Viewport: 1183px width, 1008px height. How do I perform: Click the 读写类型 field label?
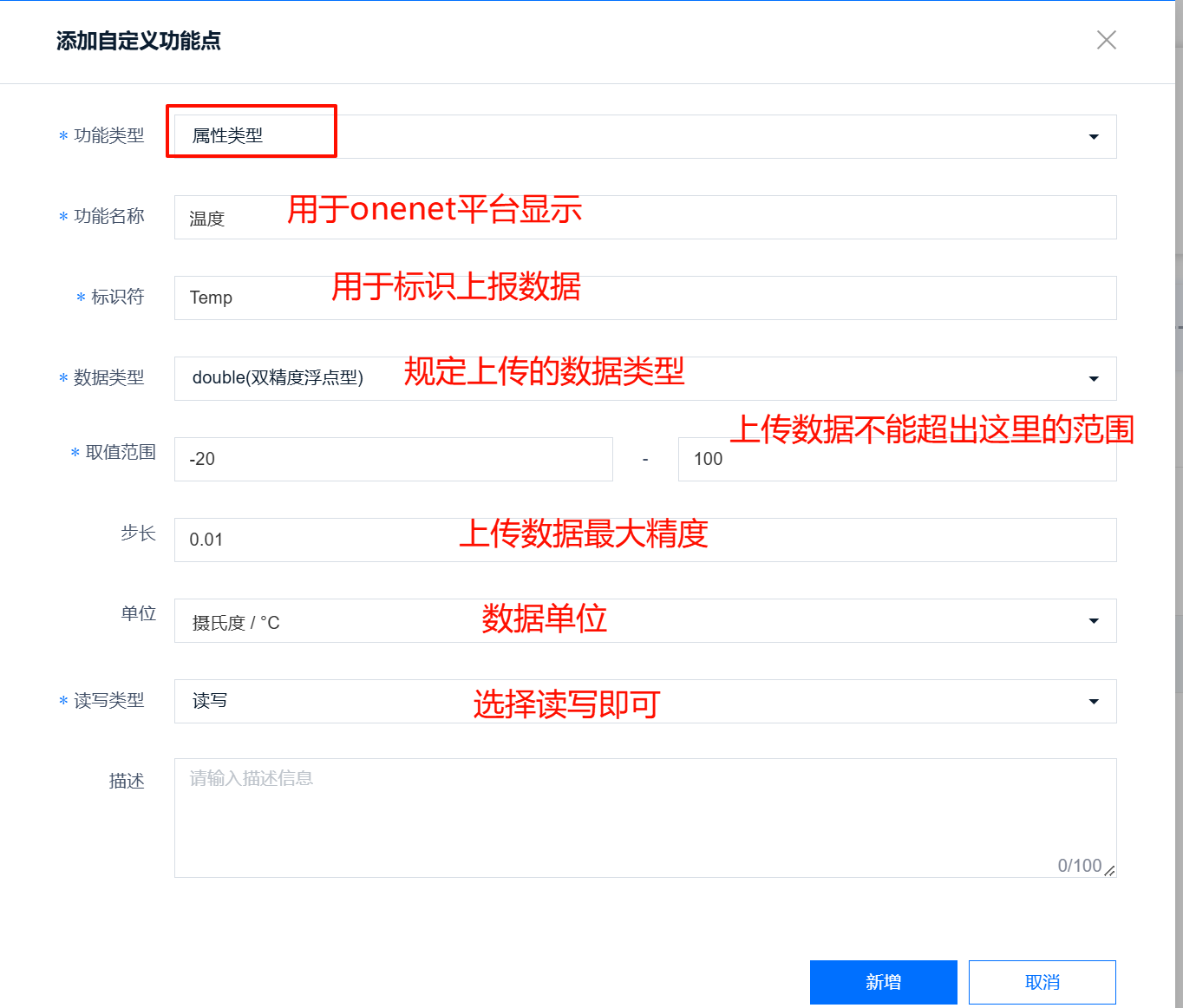point(108,700)
